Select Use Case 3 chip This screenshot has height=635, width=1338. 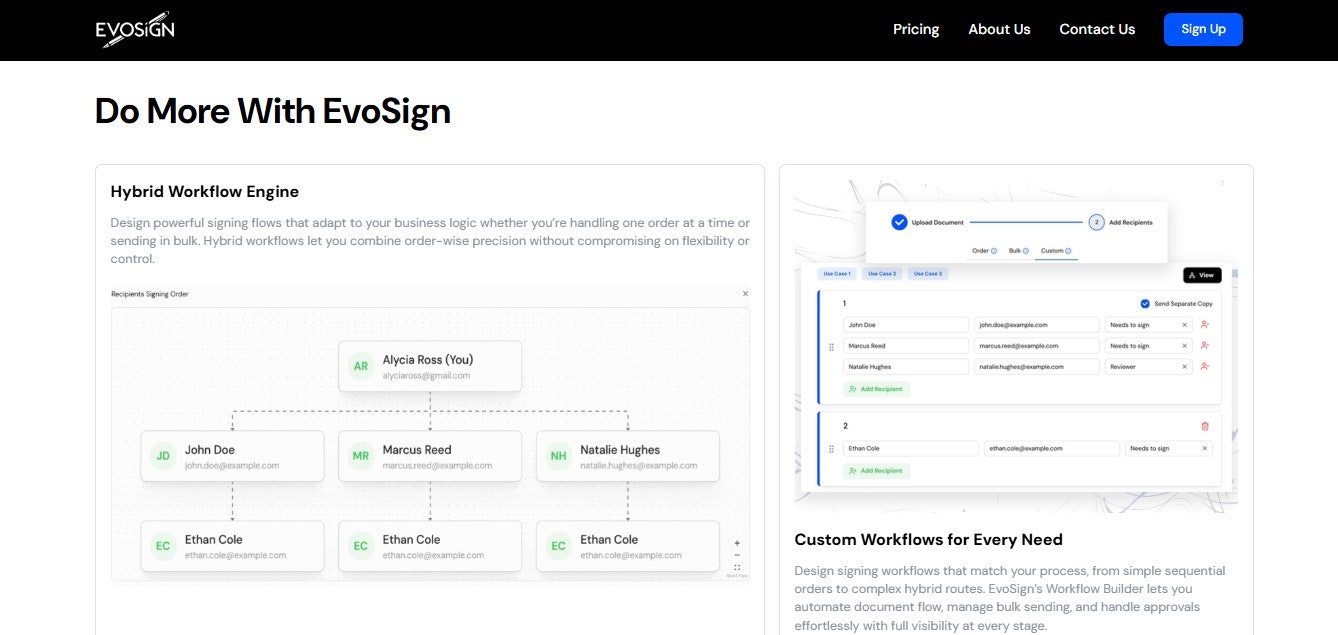click(927, 274)
